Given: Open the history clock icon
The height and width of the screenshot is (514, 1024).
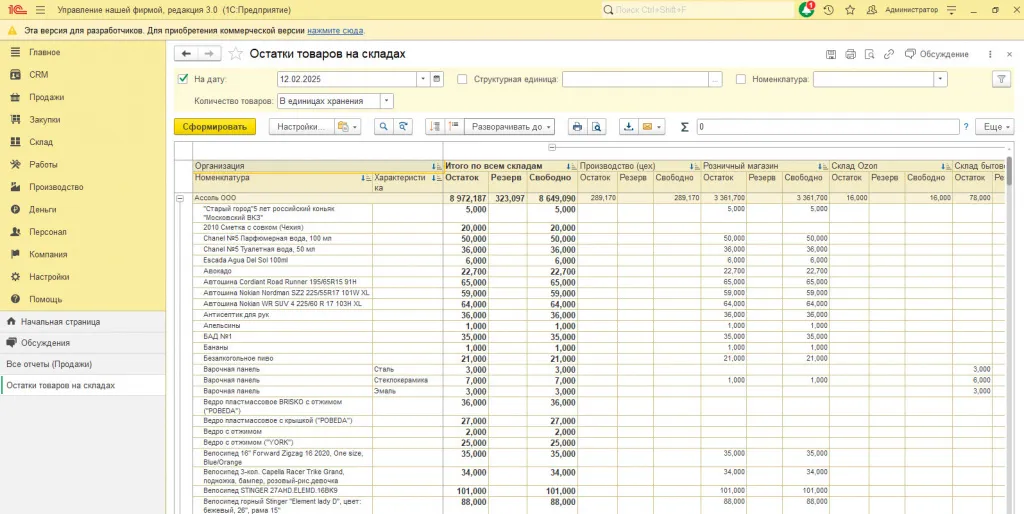Looking at the screenshot, I should 828,9.
